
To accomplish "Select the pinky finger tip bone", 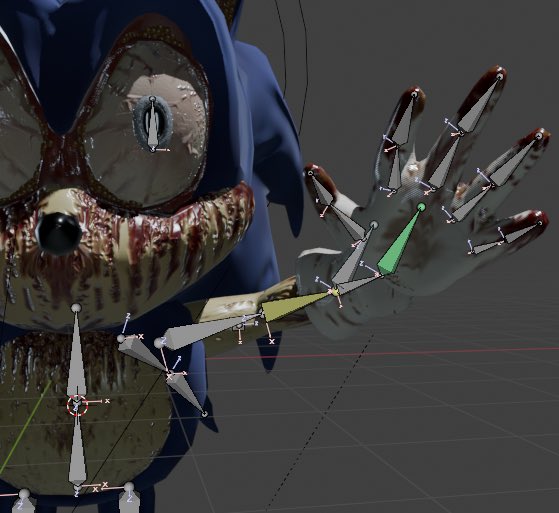I will point(522,232).
